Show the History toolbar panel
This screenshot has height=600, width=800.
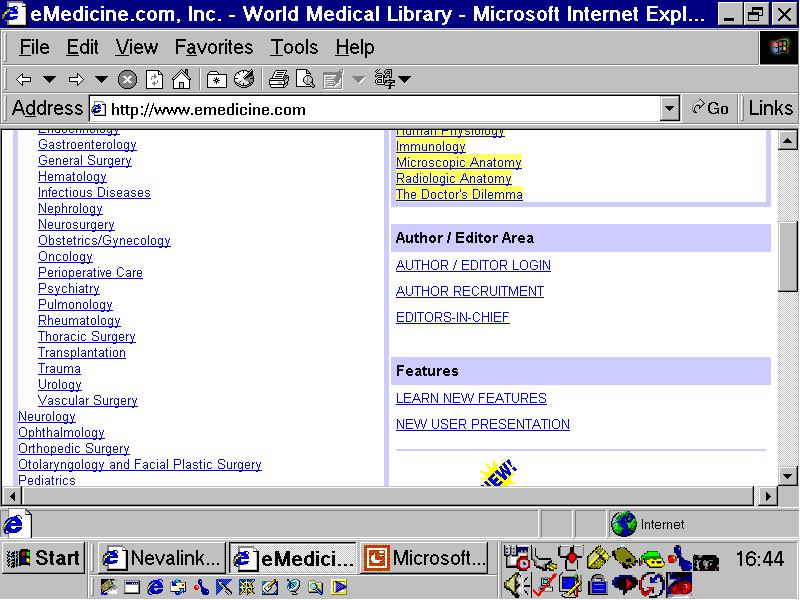pyautogui.click(x=244, y=79)
